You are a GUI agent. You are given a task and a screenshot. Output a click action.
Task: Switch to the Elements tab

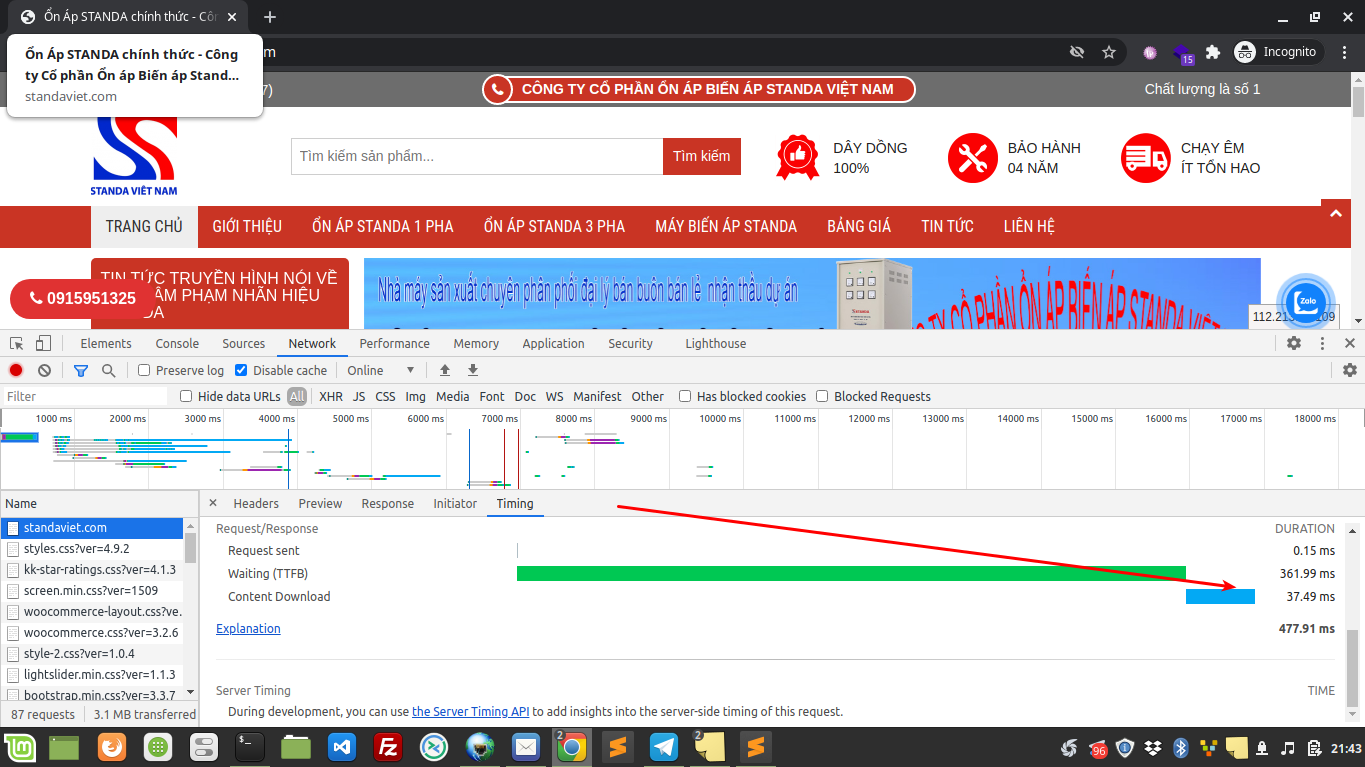pyautogui.click(x=106, y=343)
